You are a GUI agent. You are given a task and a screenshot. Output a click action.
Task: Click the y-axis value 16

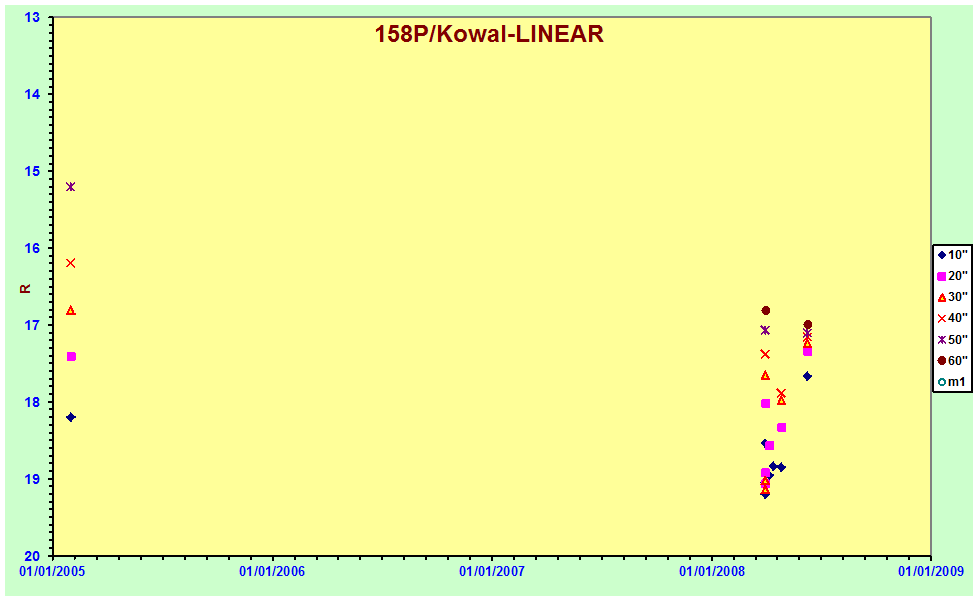coord(32,248)
